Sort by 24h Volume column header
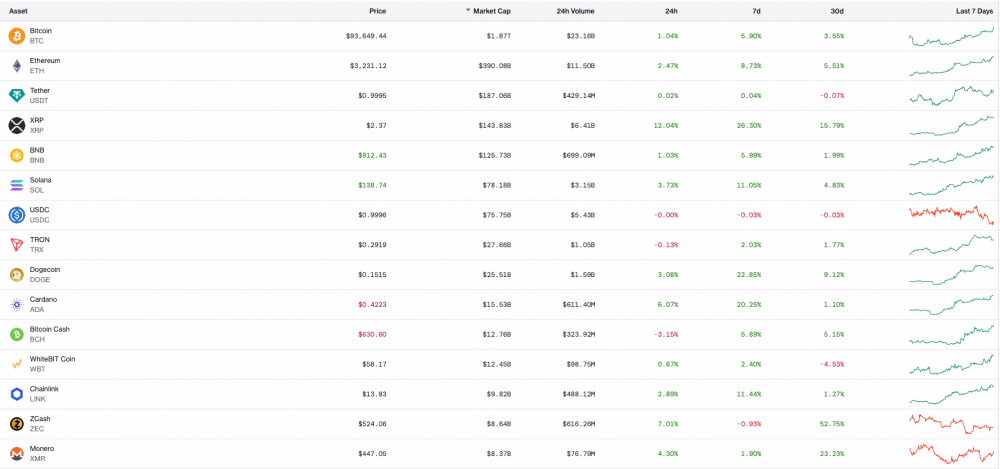The height and width of the screenshot is (469, 1000). [575, 11]
